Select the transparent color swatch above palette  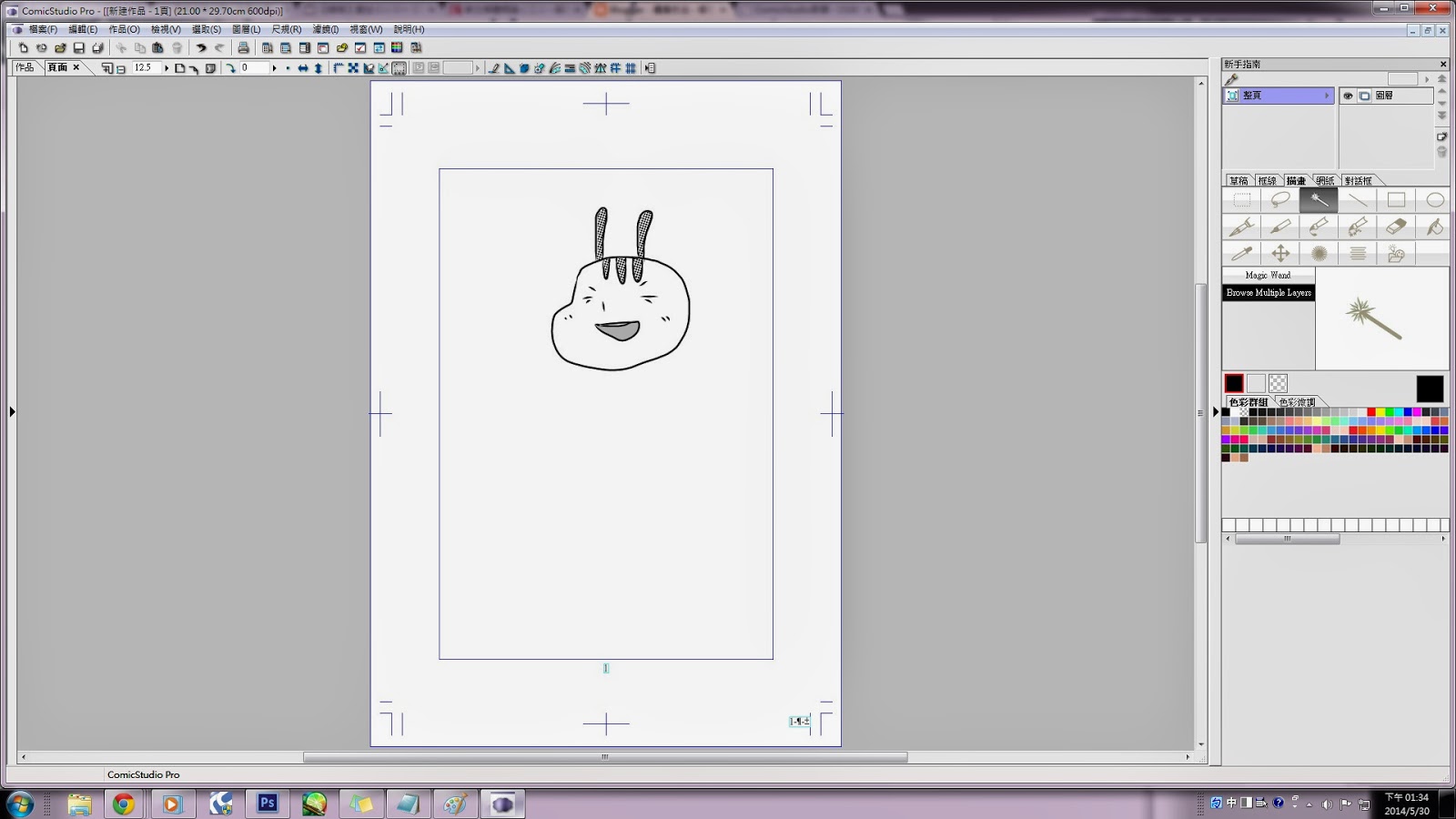coord(1278,383)
